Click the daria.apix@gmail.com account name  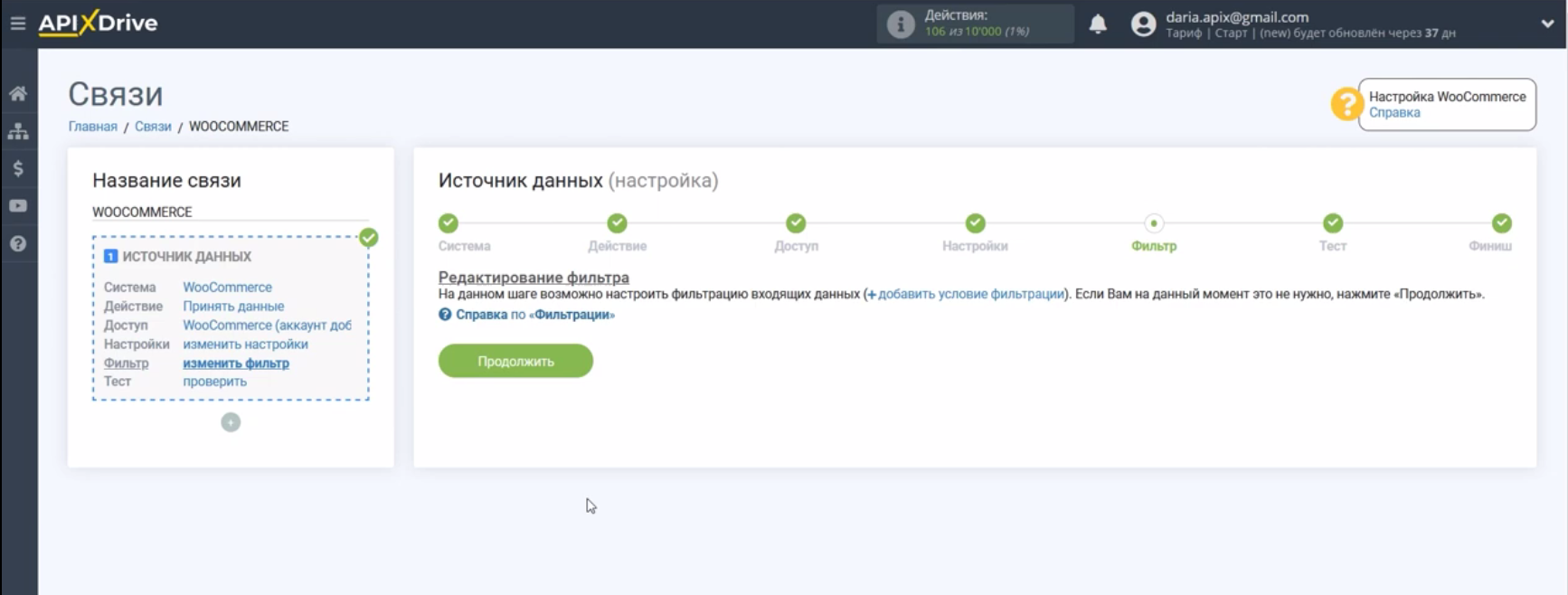point(1237,16)
